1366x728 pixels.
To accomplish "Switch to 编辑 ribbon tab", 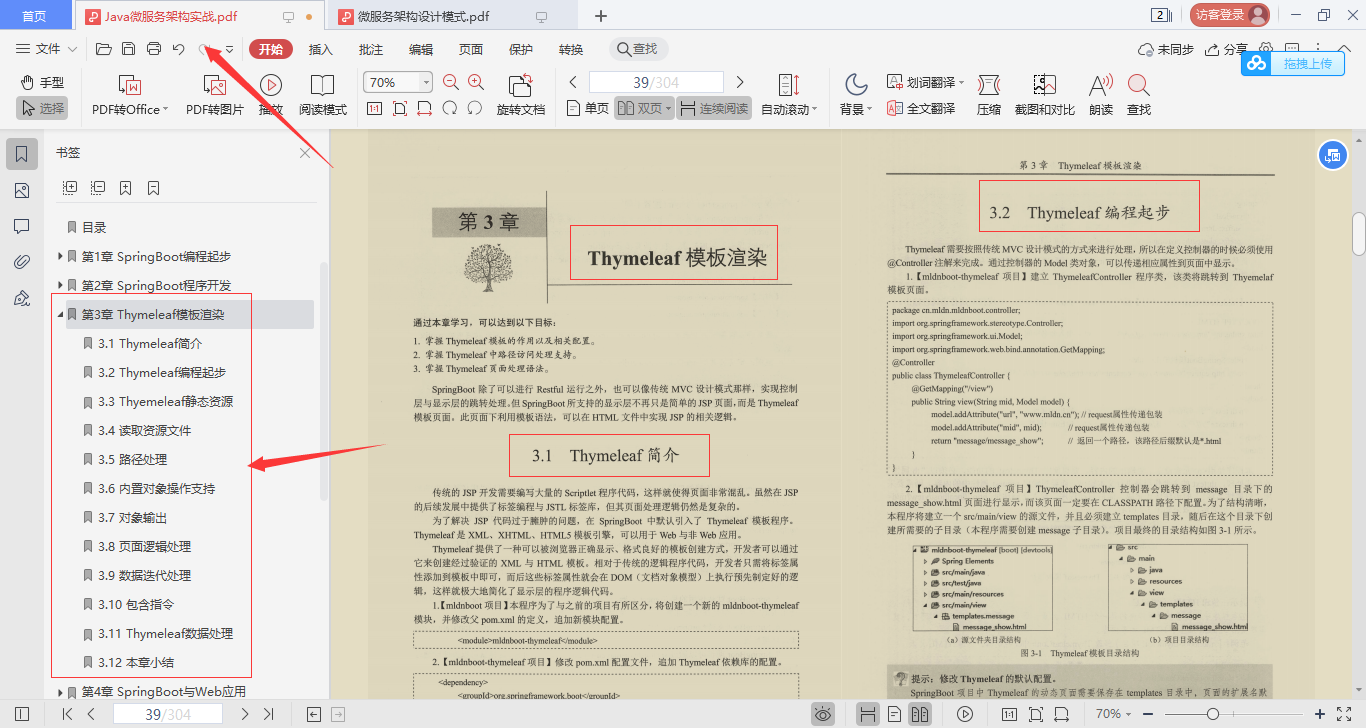I will [421, 49].
